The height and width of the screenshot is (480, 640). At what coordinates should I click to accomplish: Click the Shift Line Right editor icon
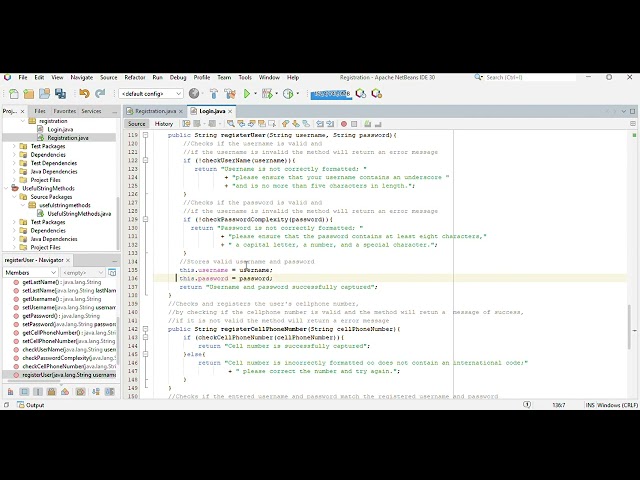pyautogui.click(x=330, y=124)
